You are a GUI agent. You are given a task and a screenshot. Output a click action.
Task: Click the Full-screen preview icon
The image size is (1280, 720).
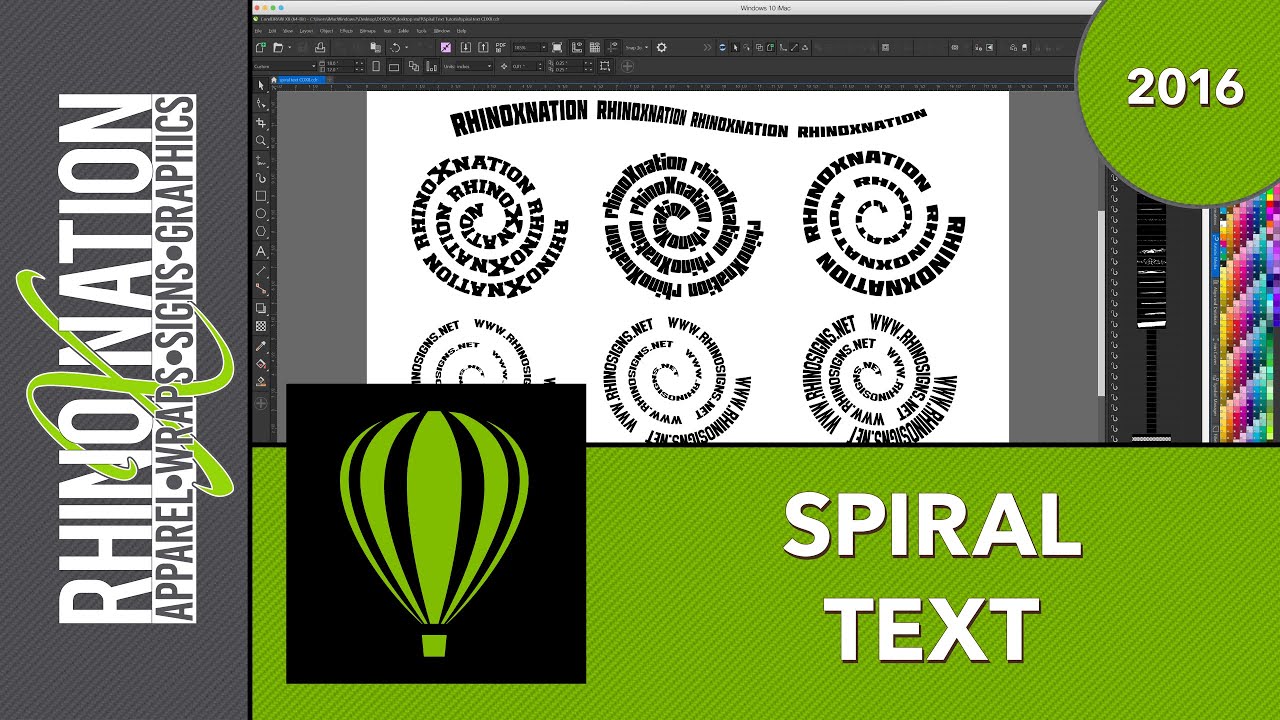pyautogui.click(x=557, y=47)
